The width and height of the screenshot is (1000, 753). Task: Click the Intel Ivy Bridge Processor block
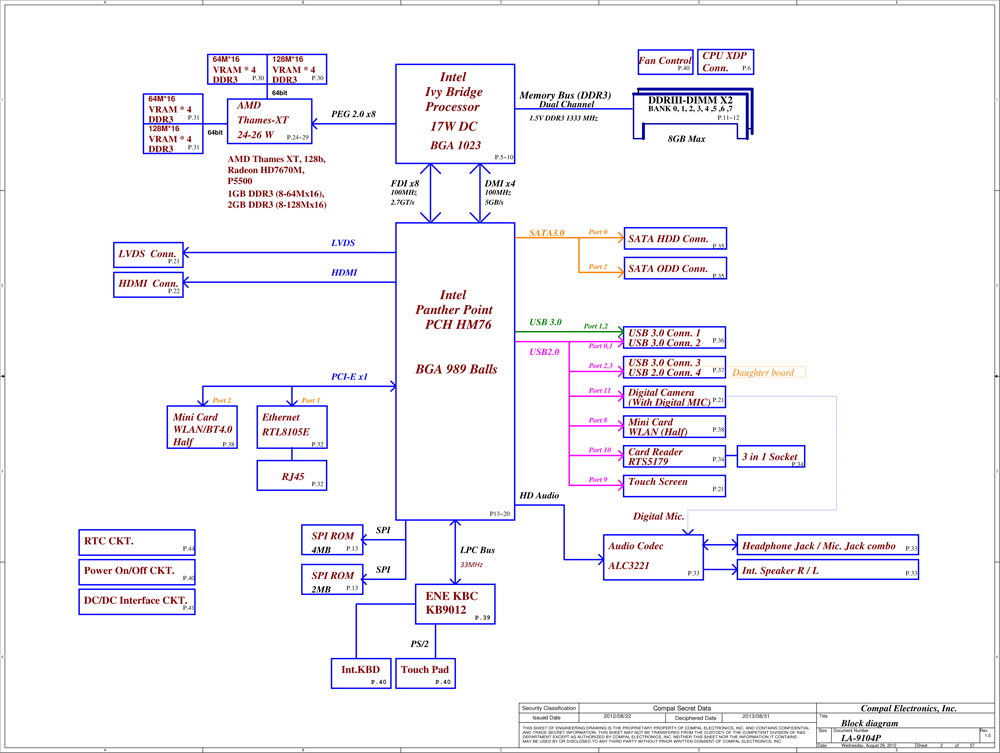coord(455,113)
